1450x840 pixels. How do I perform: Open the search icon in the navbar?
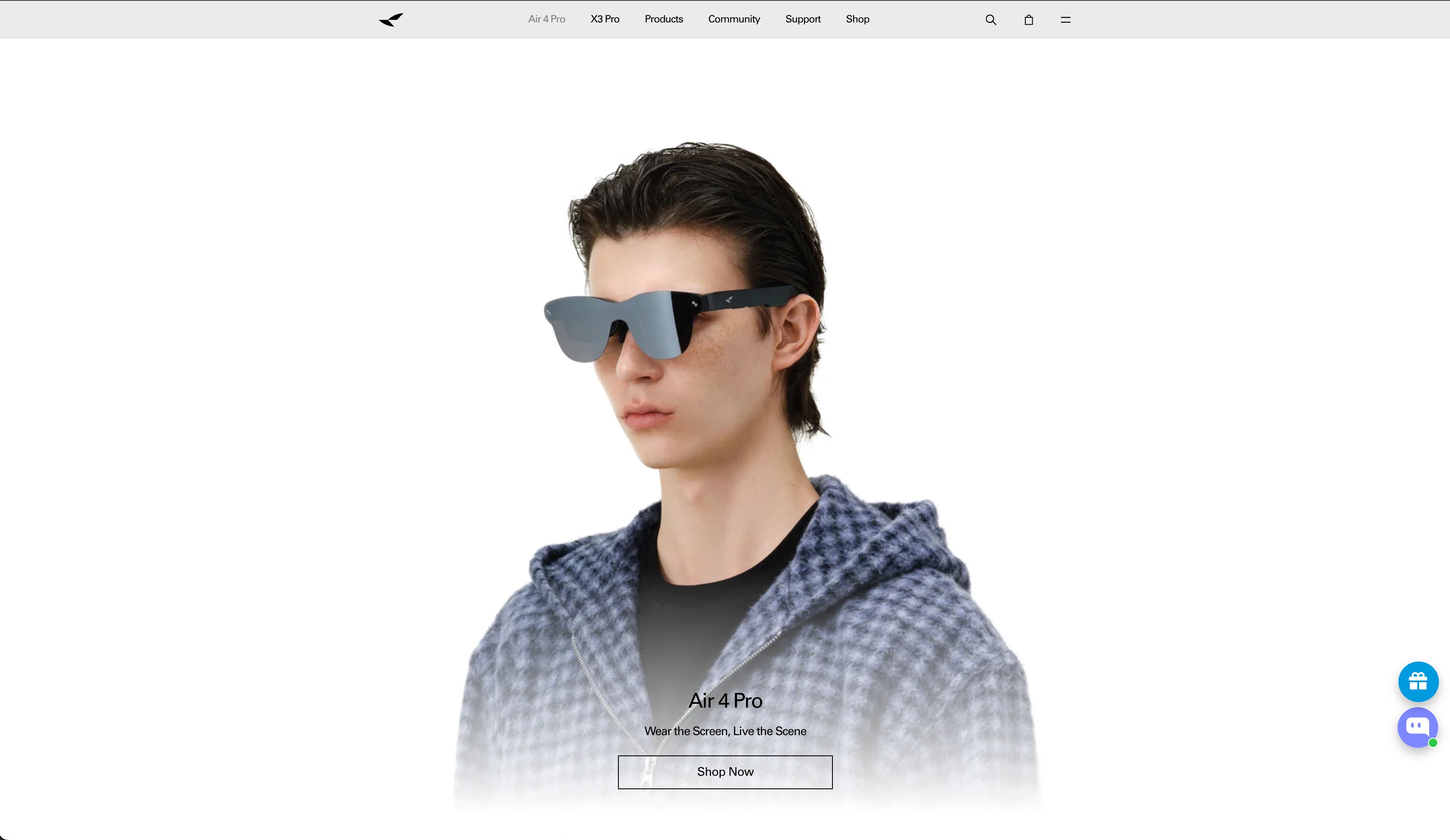pyautogui.click(x=990, y=19)
